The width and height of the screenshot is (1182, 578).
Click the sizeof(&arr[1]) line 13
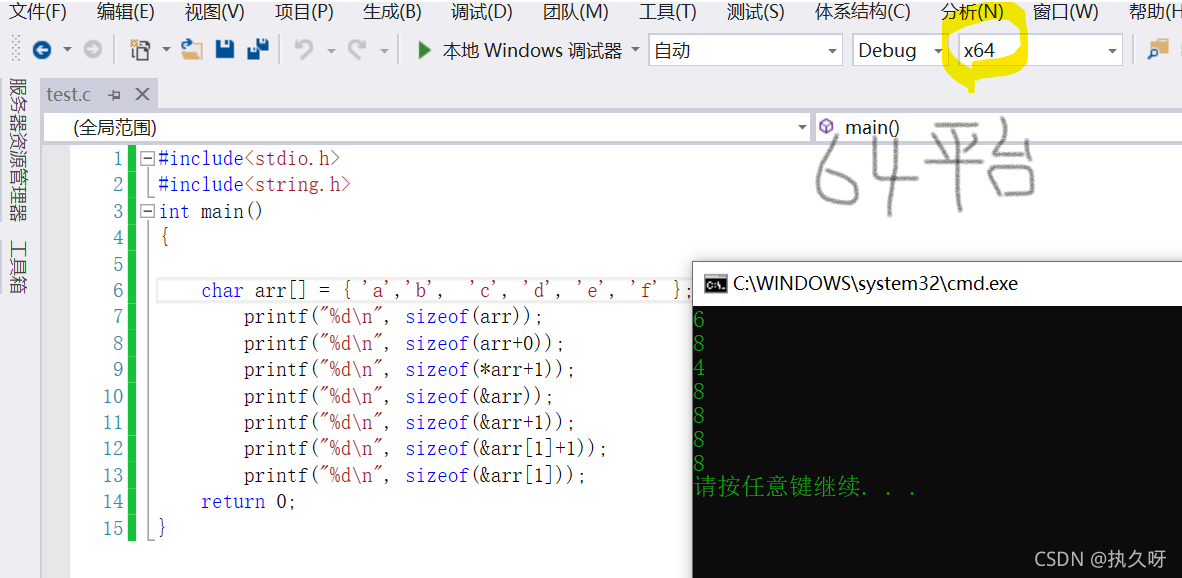coord(414,476)
